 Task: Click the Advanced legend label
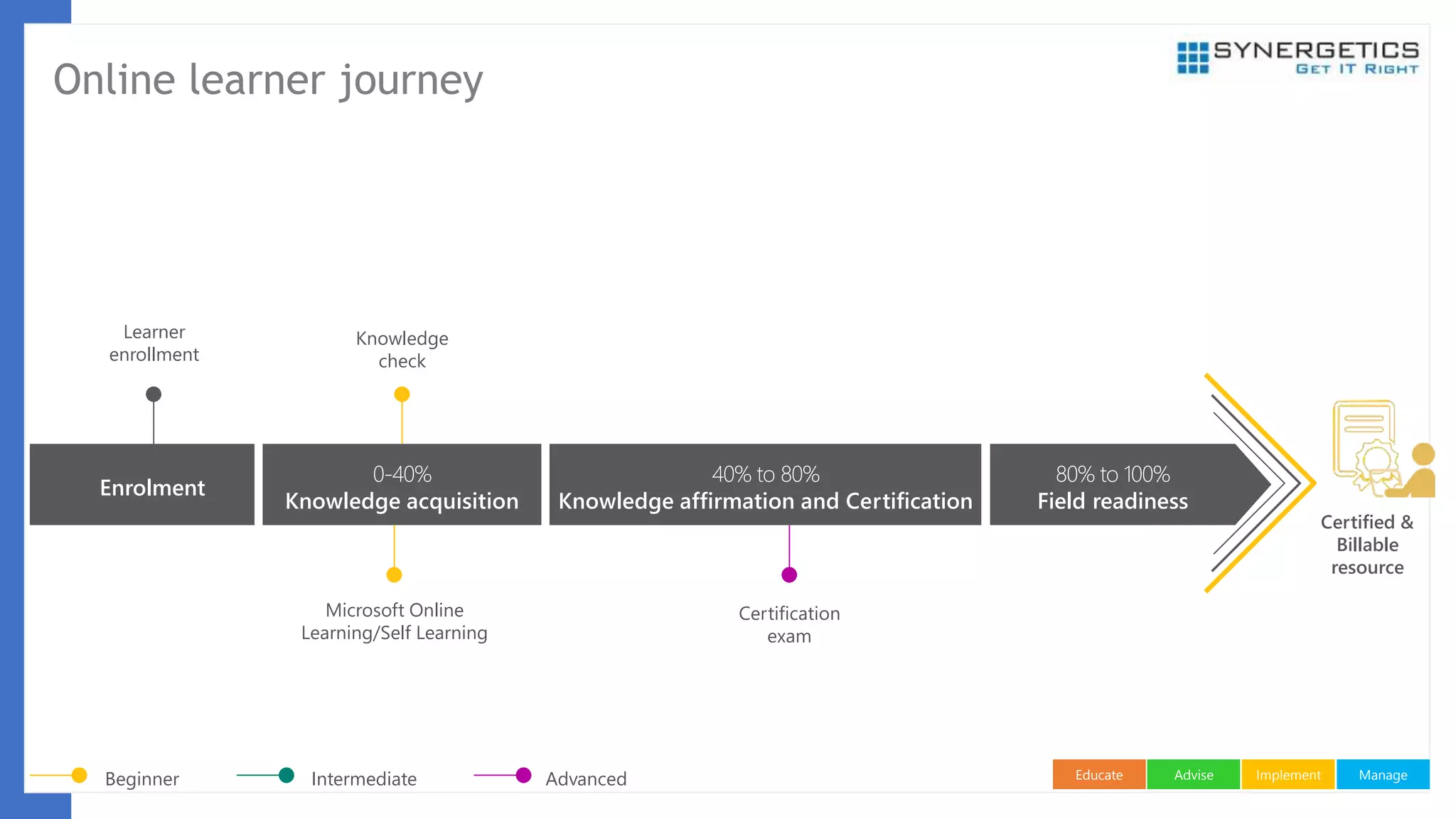click(x=586, y=779)
